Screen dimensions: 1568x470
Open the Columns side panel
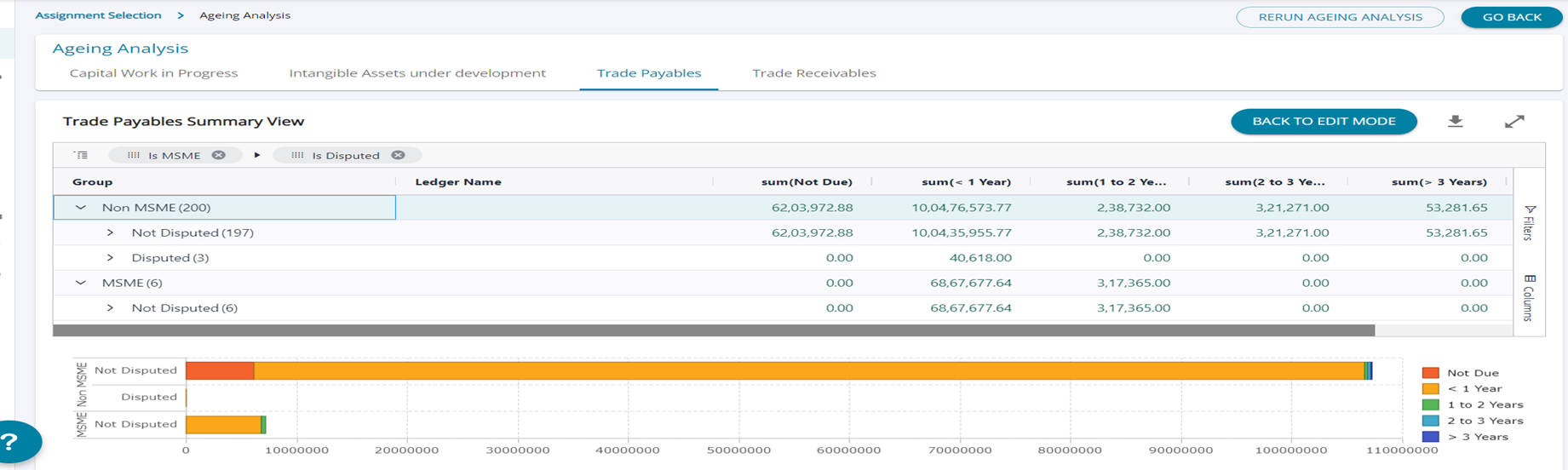point(1530,298)
